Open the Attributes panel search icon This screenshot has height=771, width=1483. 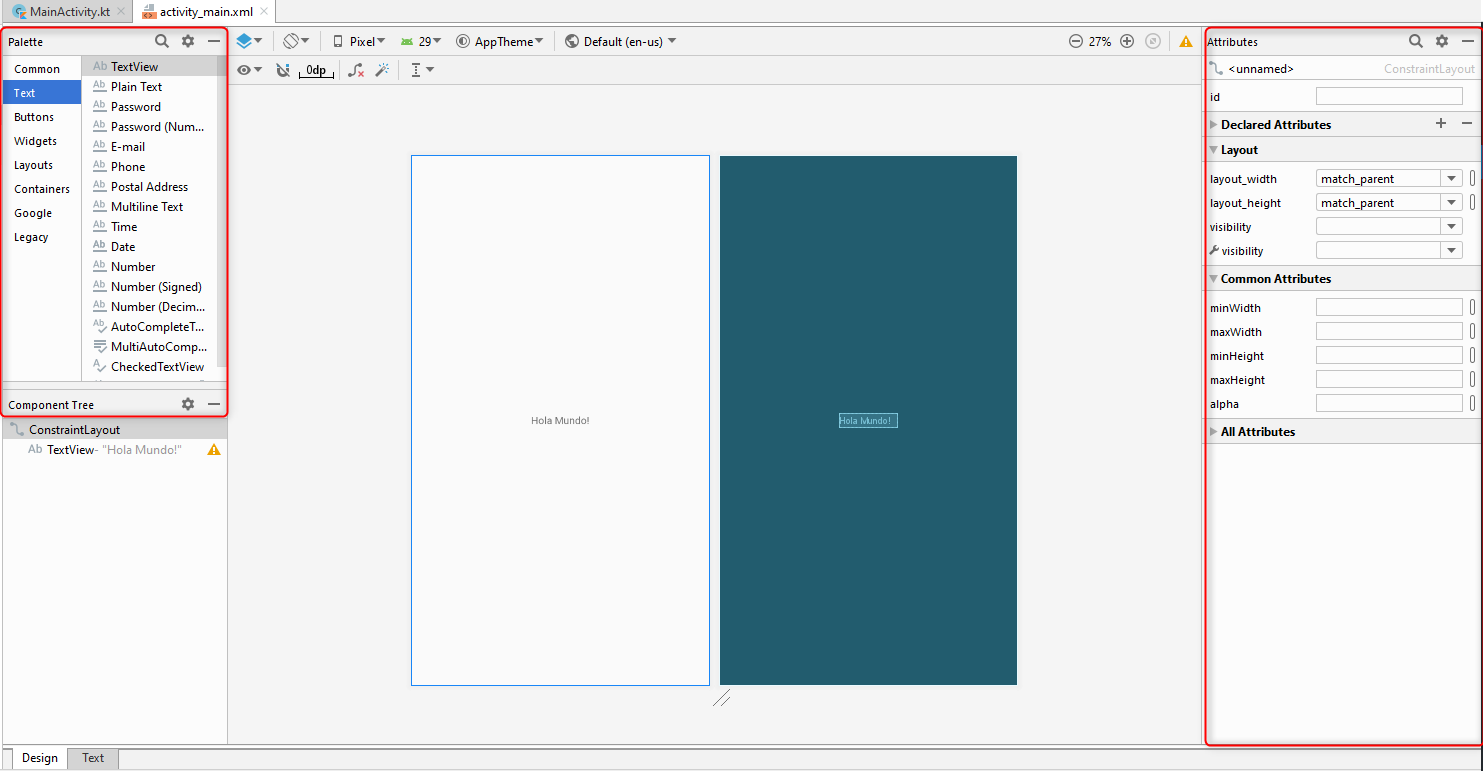(x=1415, y=41)
